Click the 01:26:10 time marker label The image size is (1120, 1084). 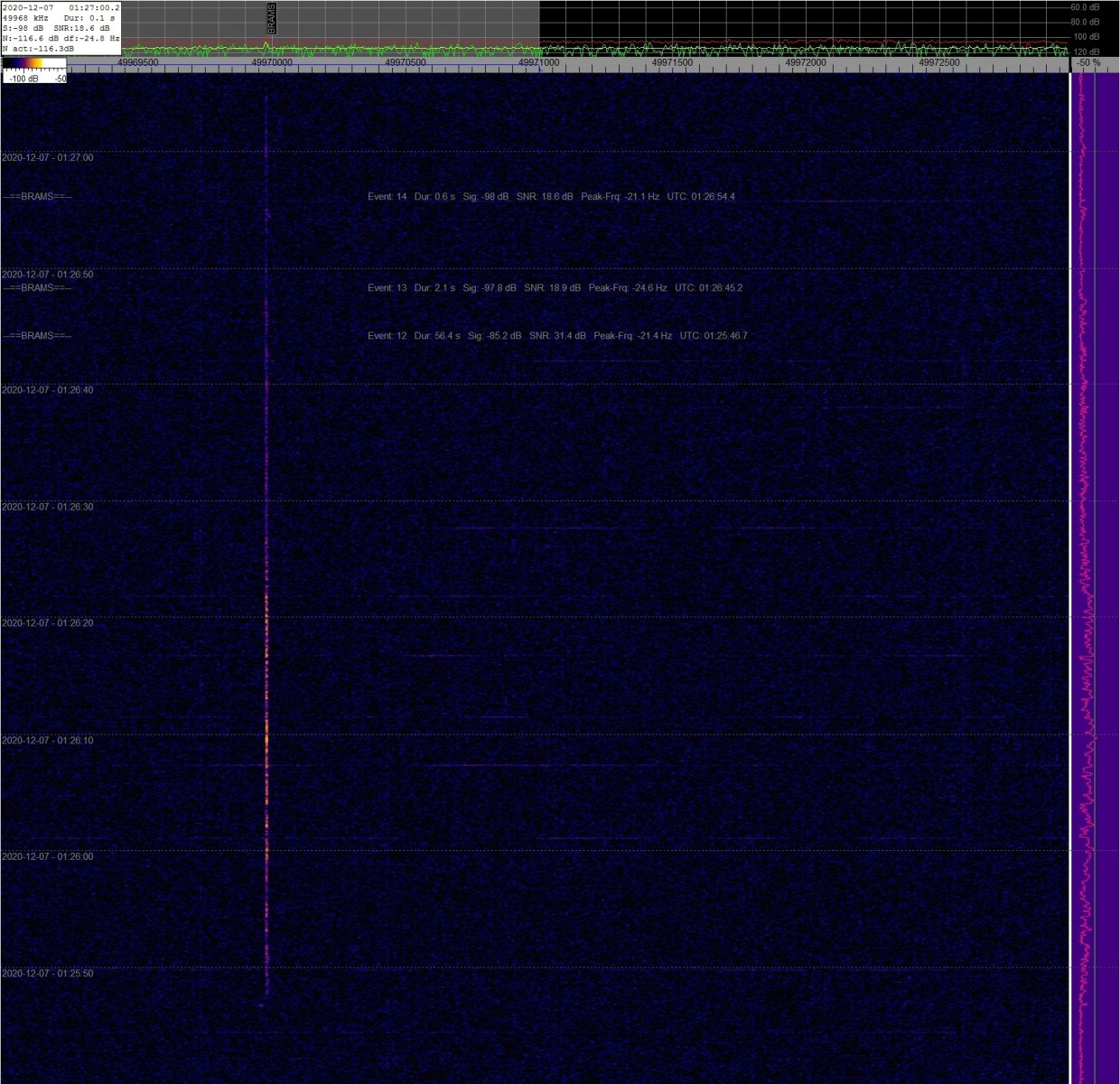tap(47, 740)
